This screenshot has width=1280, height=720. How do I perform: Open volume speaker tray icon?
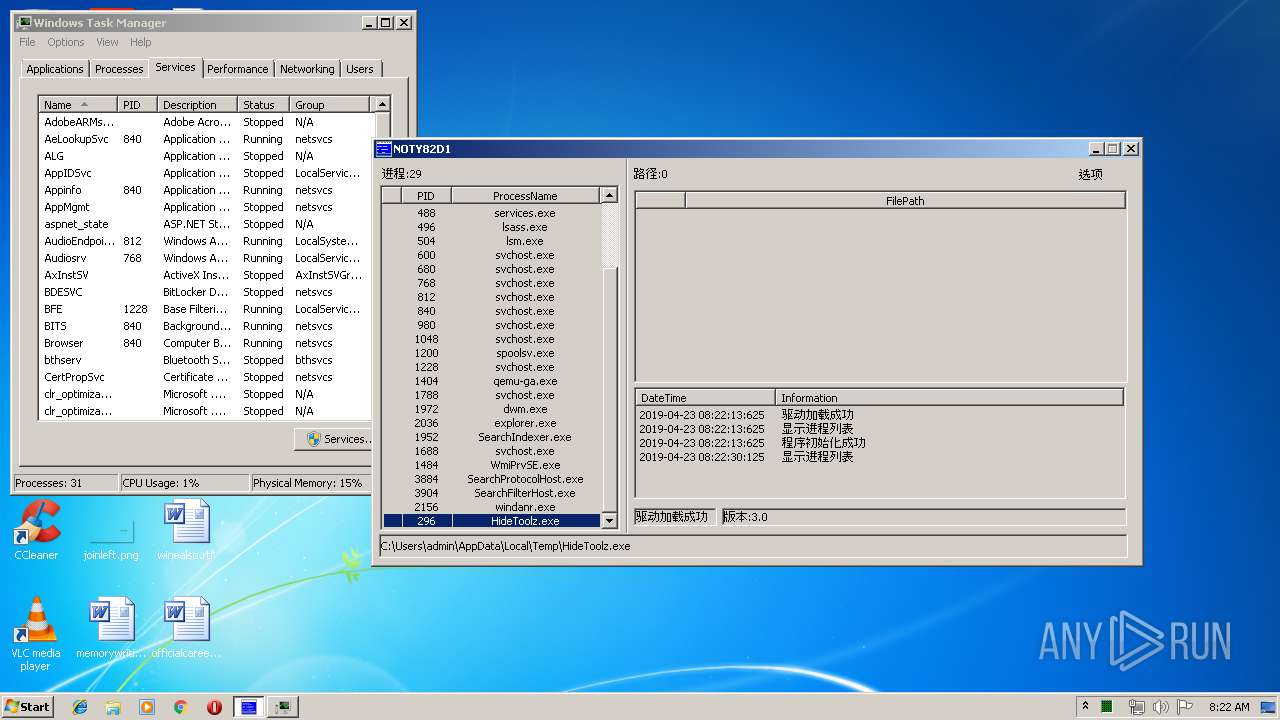click(x=1161, y=707)
